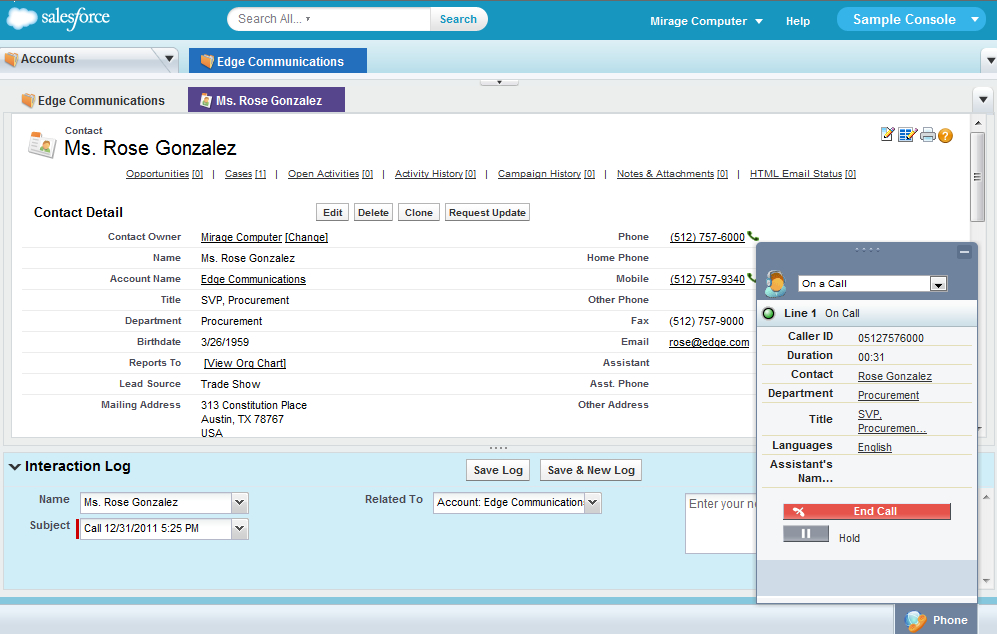Open the On a Call status dropdown
The height and width of the screenshot is (634, 997).
tap(938, 284)
